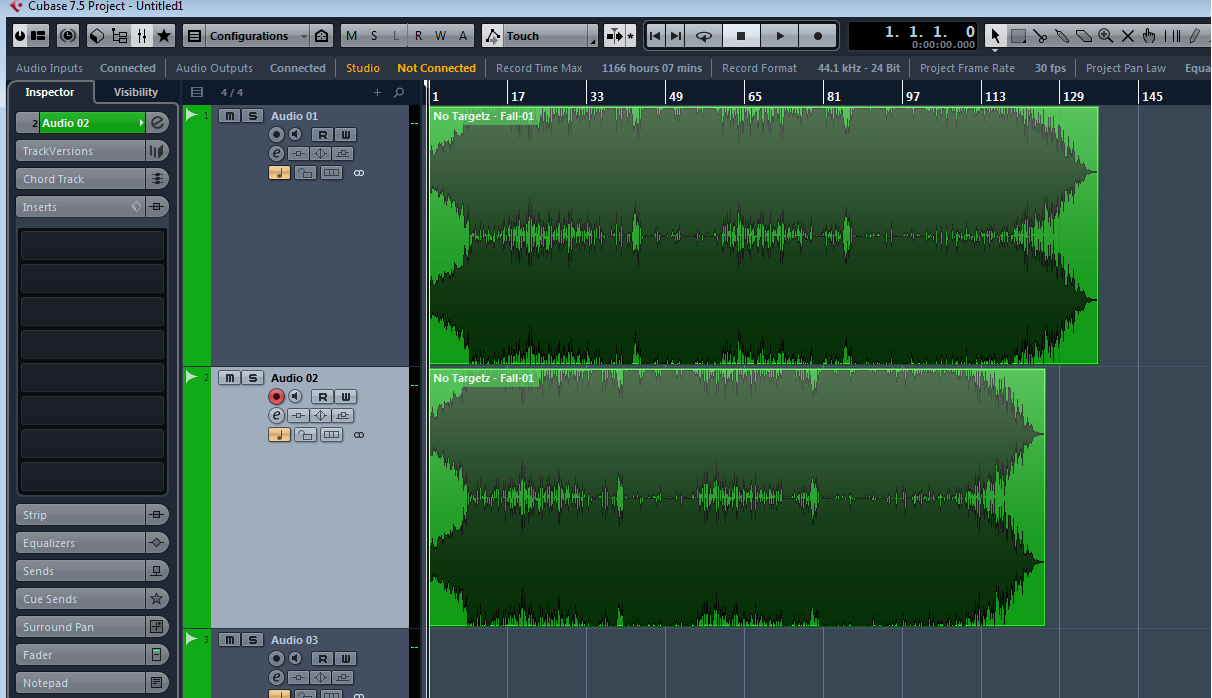Open the Configurations dropdown

pos(248,36)
